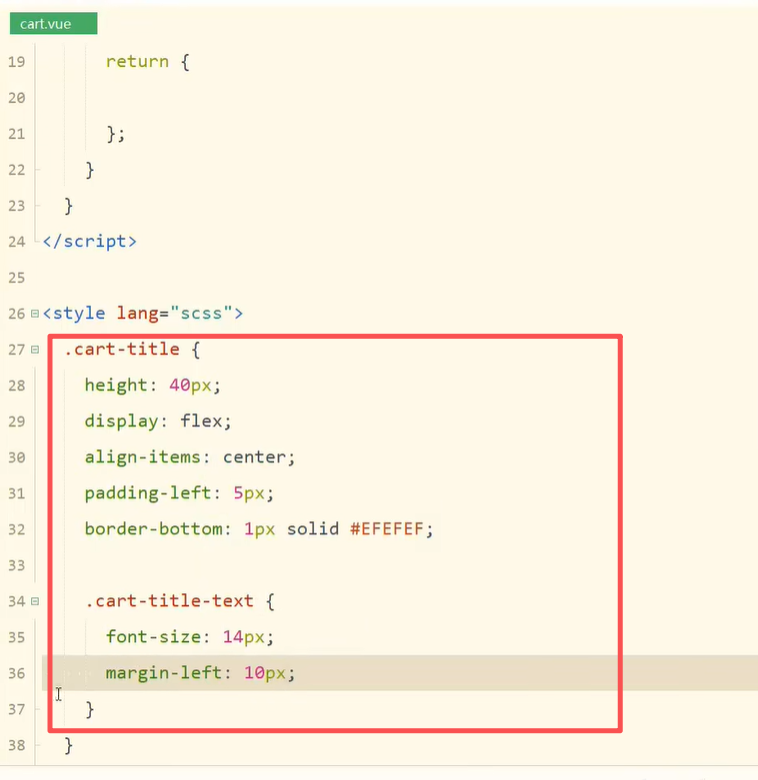Click the #EFEFEF color value
Viewport: 758px width, 780px height.
[x=386, y=529]
